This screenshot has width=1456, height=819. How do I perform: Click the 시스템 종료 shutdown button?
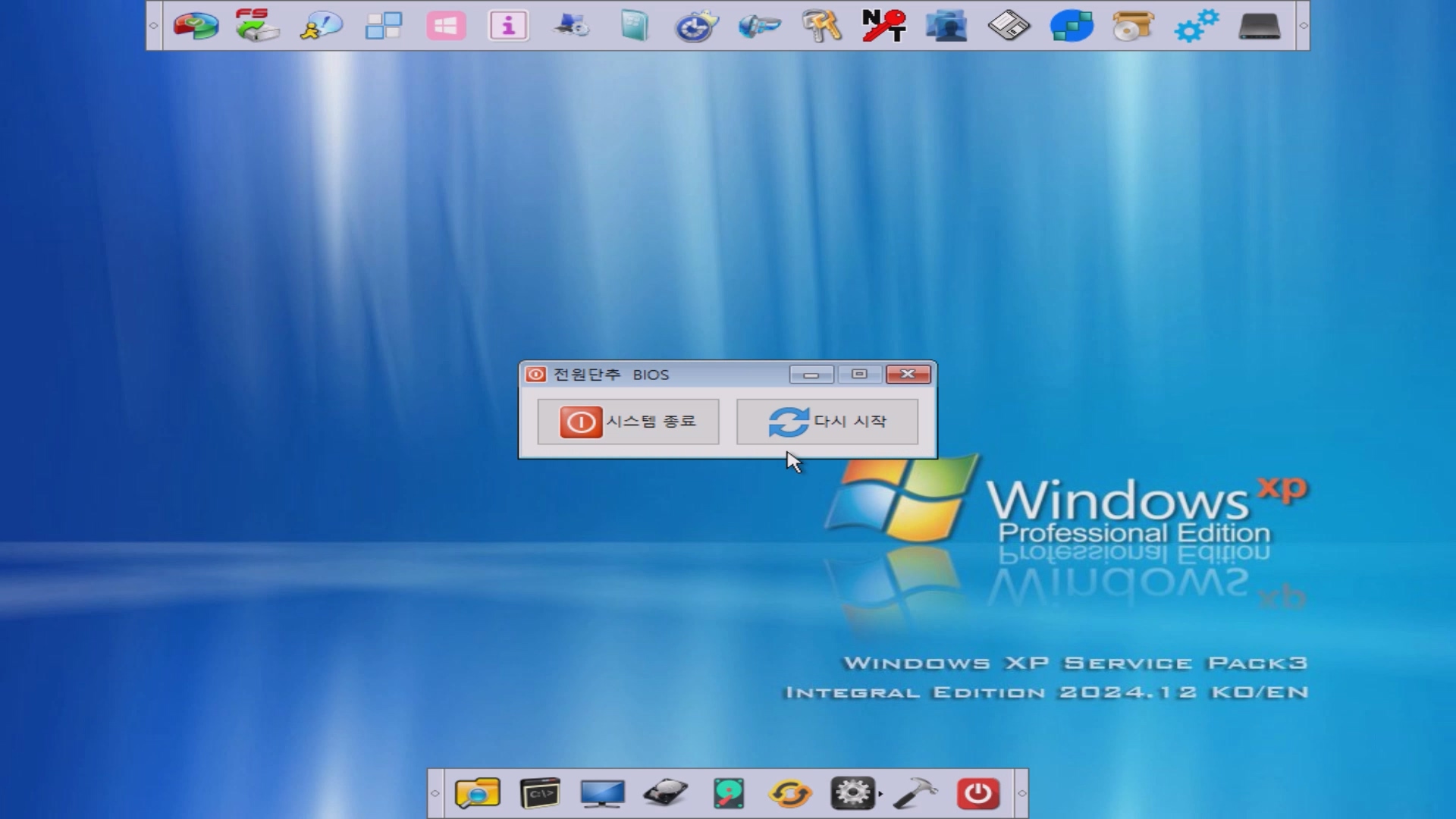coord(628,422)
